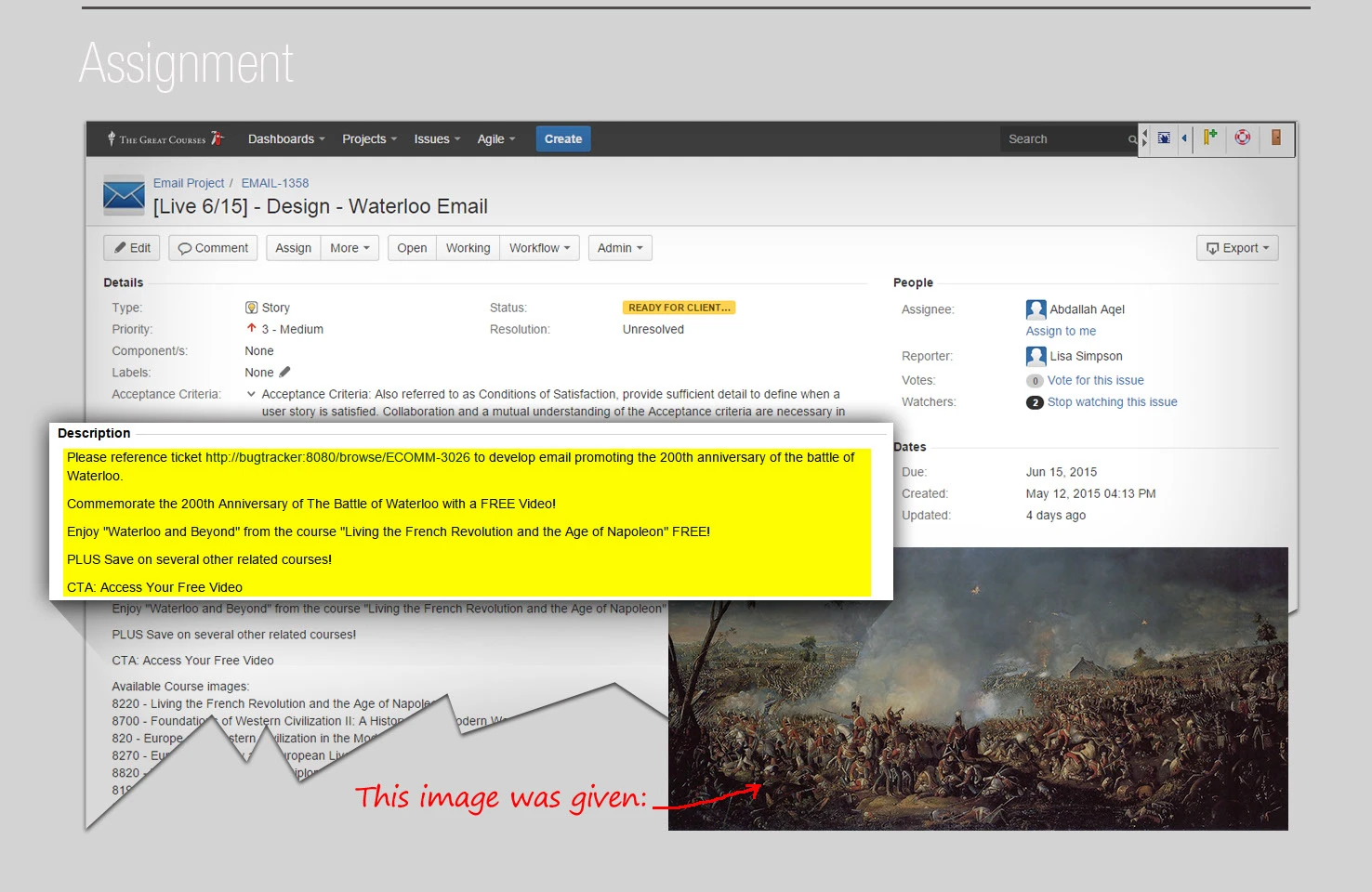The width and height of the screenshot is (1372, 892).
Task: Open the Dashboards dropdown menu
Action: coord(286,139)
